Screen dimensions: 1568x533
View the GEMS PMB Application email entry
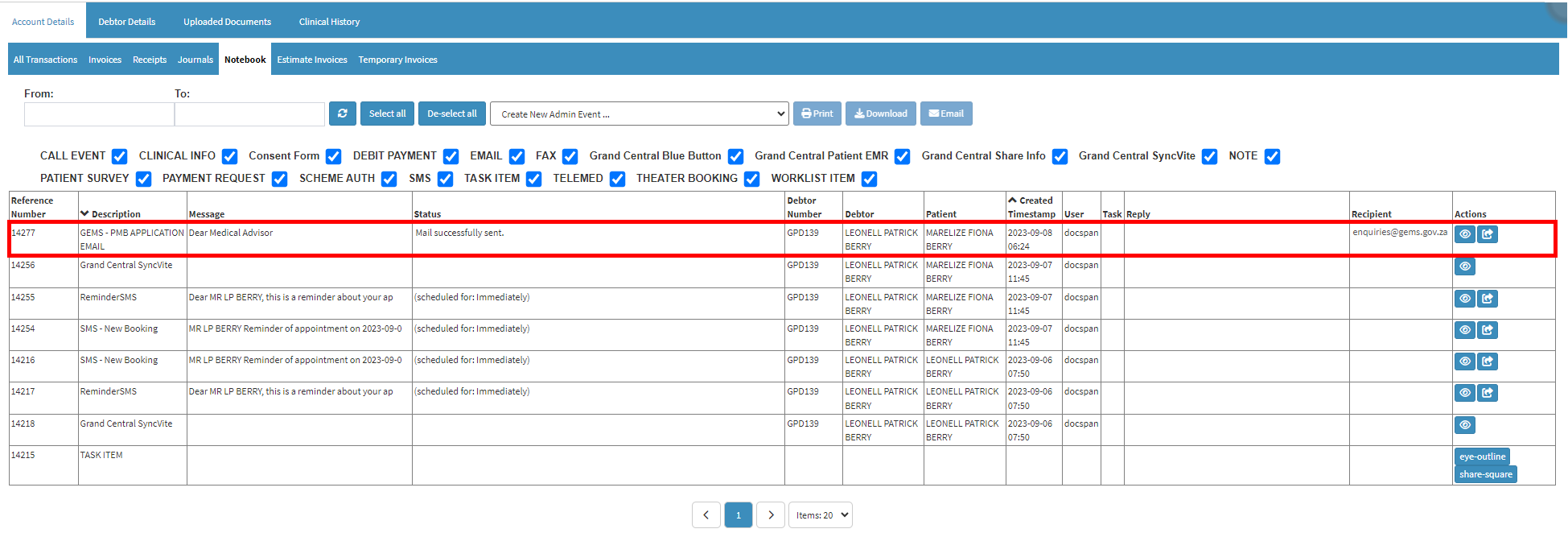tap(1464, 234)
